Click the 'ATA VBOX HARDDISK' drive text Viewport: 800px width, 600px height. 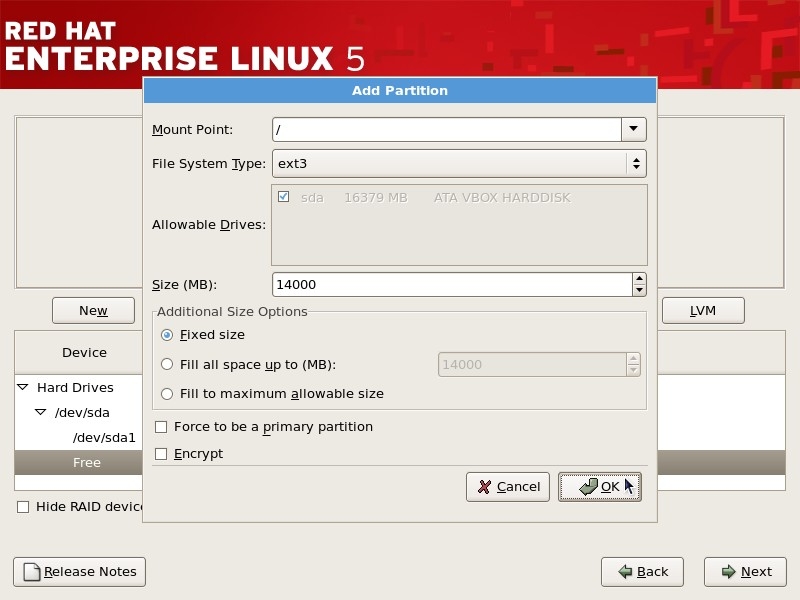point(502,197)
